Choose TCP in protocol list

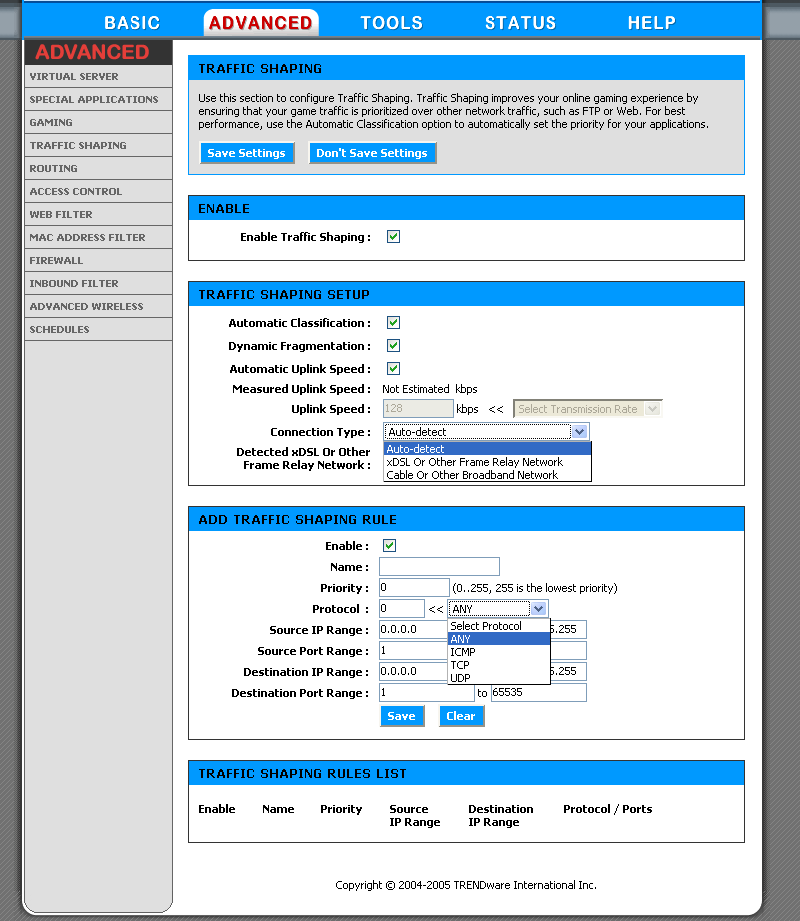pyautogui.click(x=499, y=665)
